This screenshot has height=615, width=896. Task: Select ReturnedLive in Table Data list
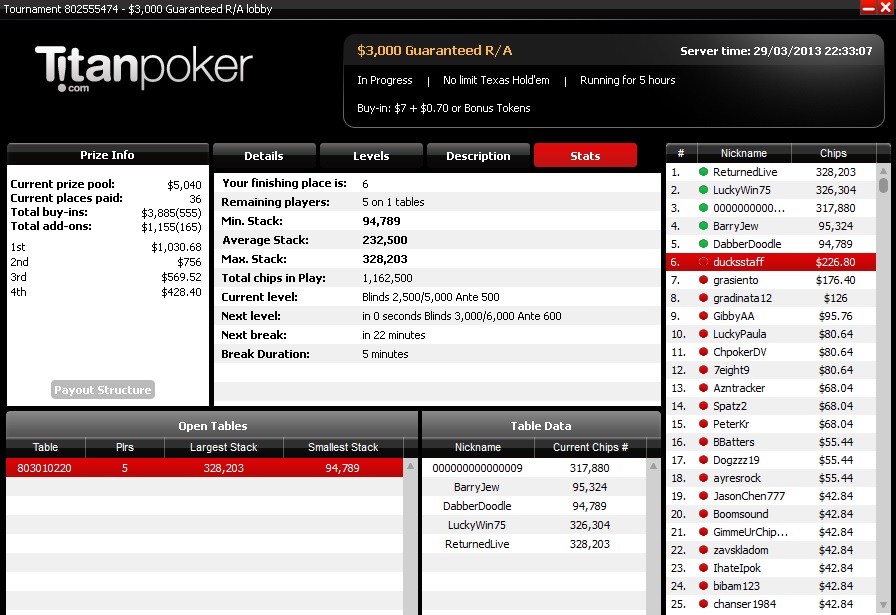[534, 544]
